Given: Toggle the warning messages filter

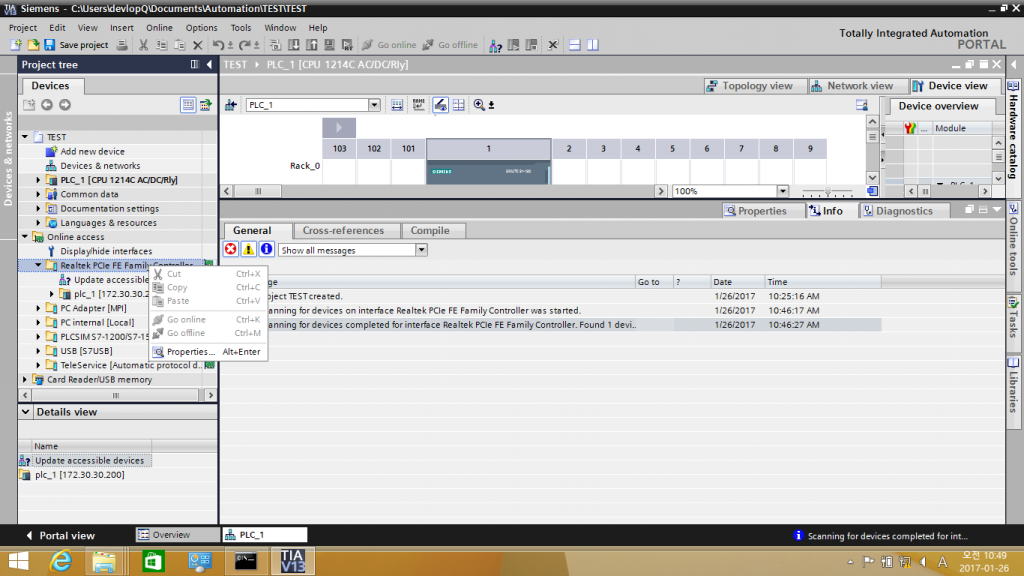Looking at the screenshot, I should coord(248,249).
